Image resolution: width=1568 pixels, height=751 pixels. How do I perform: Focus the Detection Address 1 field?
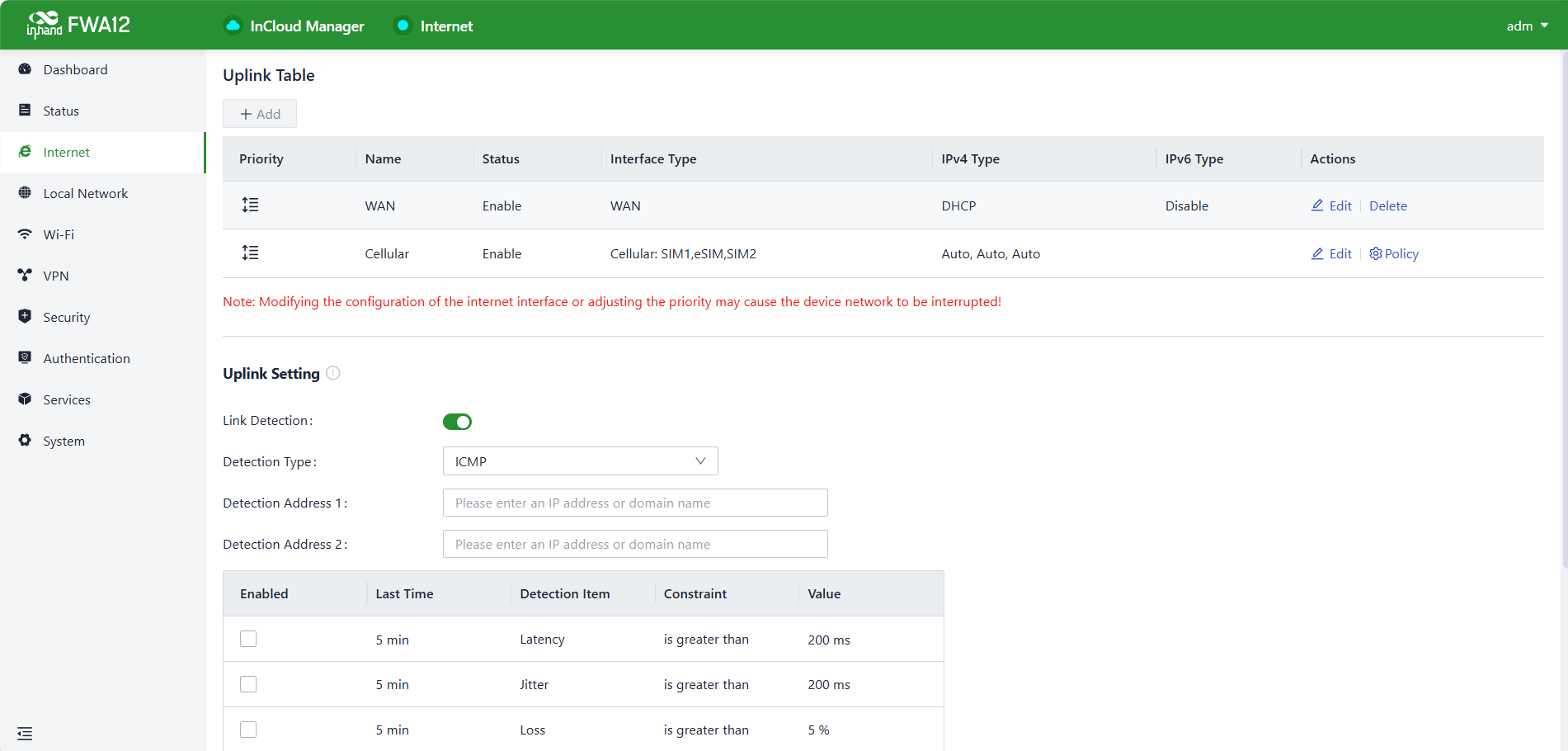point(634,503)
